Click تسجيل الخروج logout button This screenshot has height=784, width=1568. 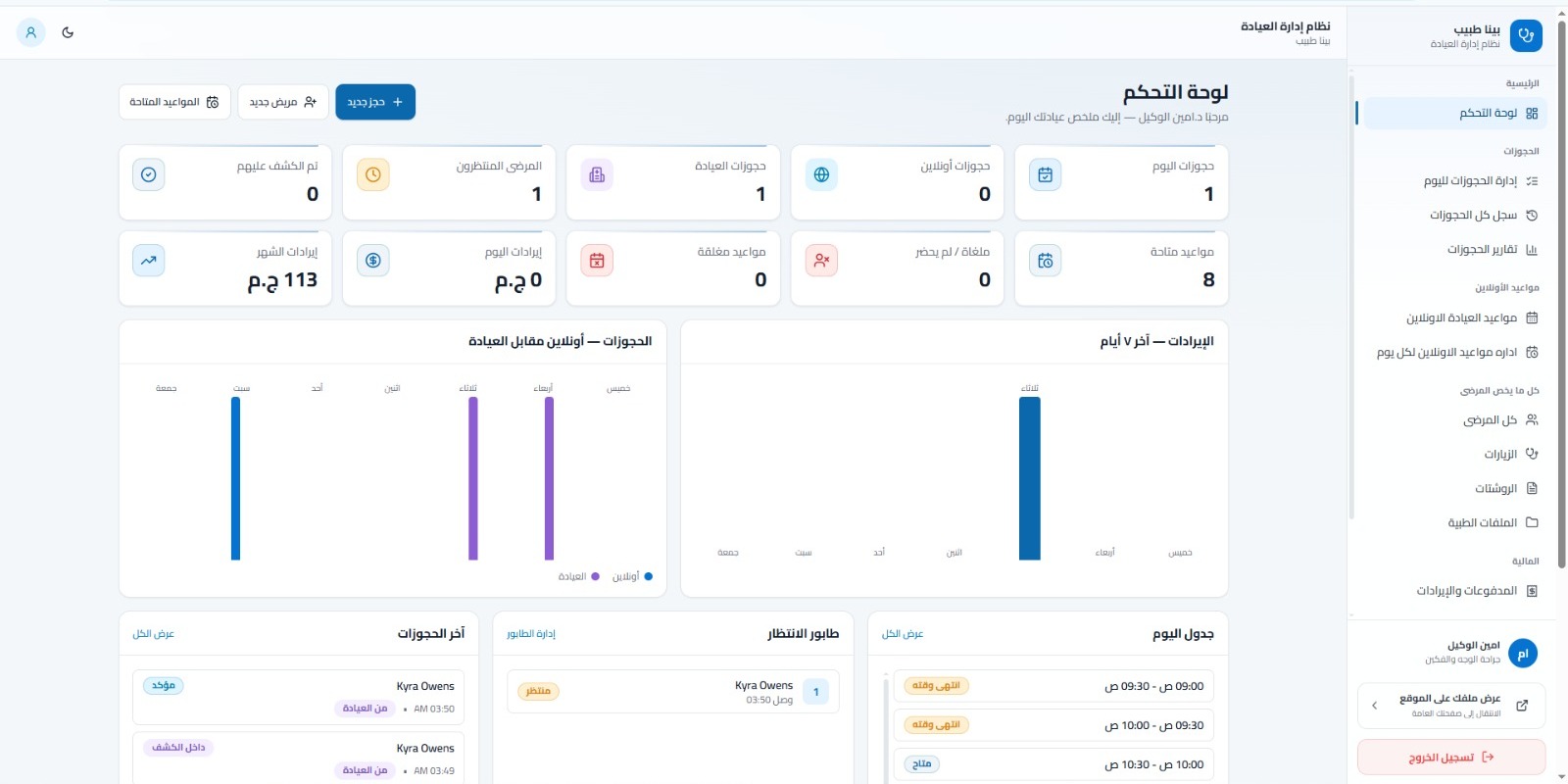1451,758
